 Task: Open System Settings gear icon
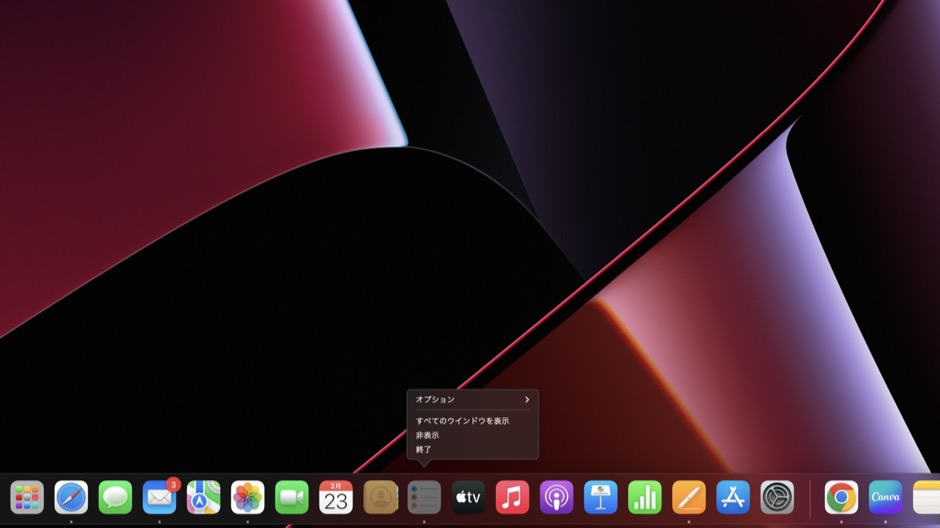777,497
